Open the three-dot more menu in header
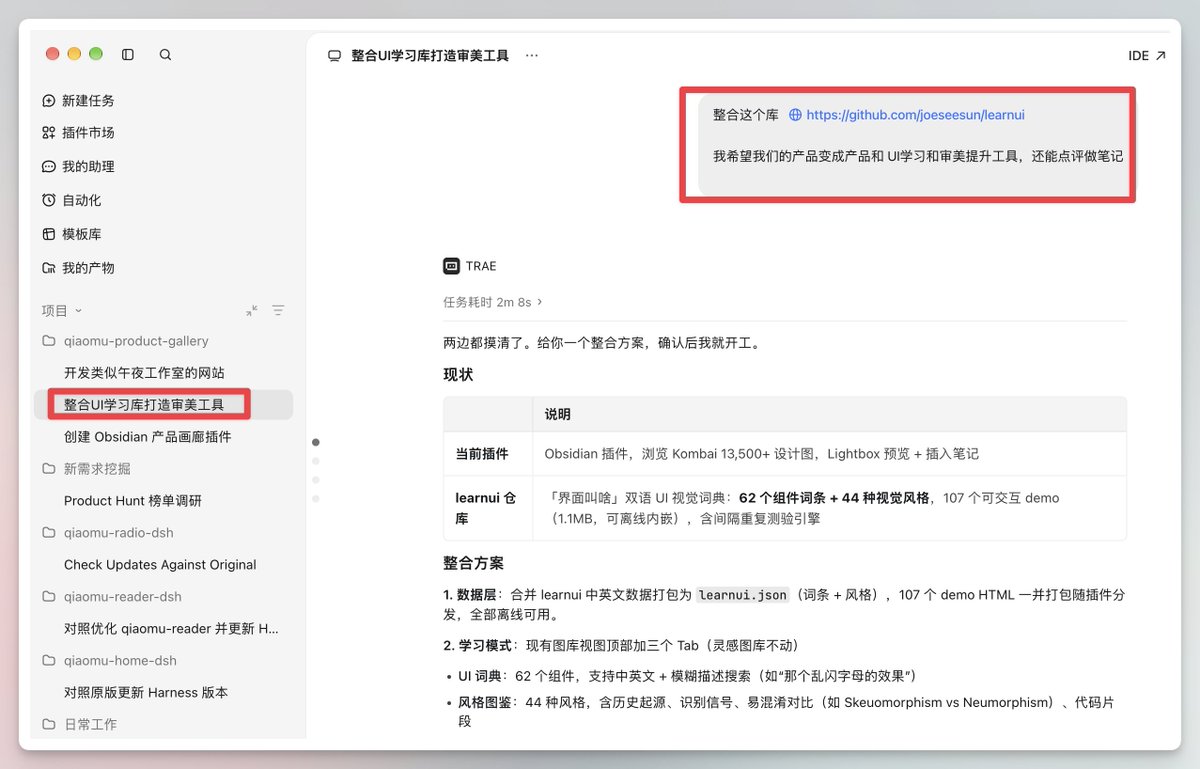 coord(532,56)
